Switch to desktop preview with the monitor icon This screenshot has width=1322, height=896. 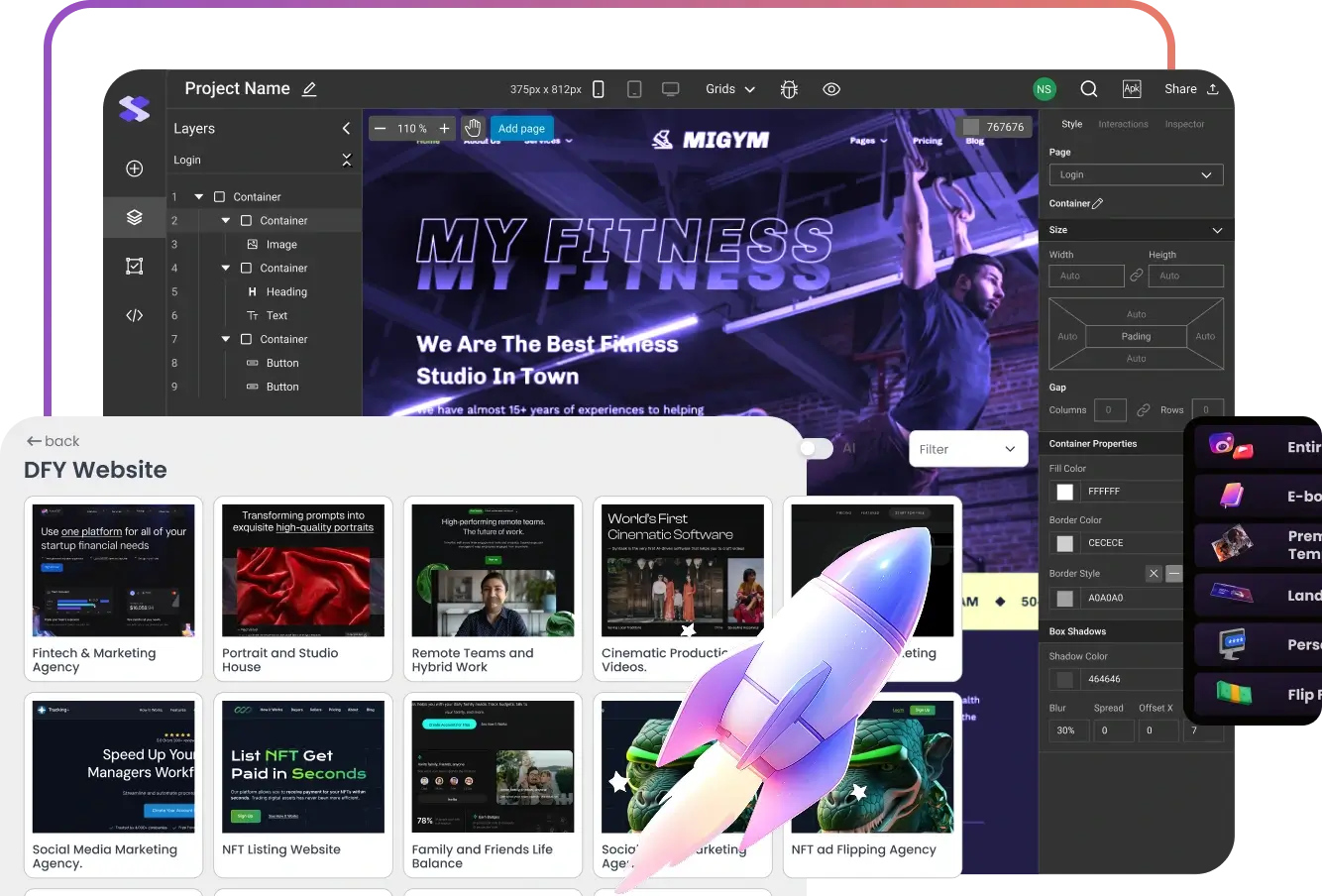pyautogui.click(x=671, y=88)
